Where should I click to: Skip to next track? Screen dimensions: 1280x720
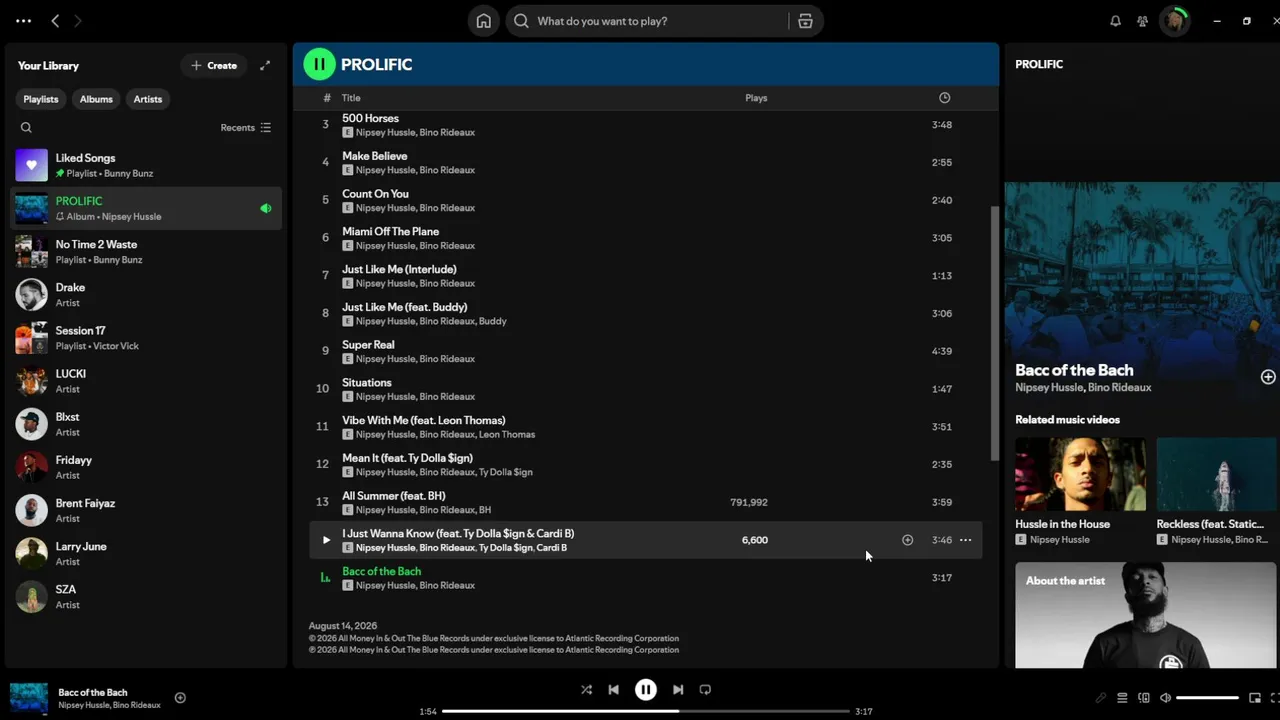(678, 690)
